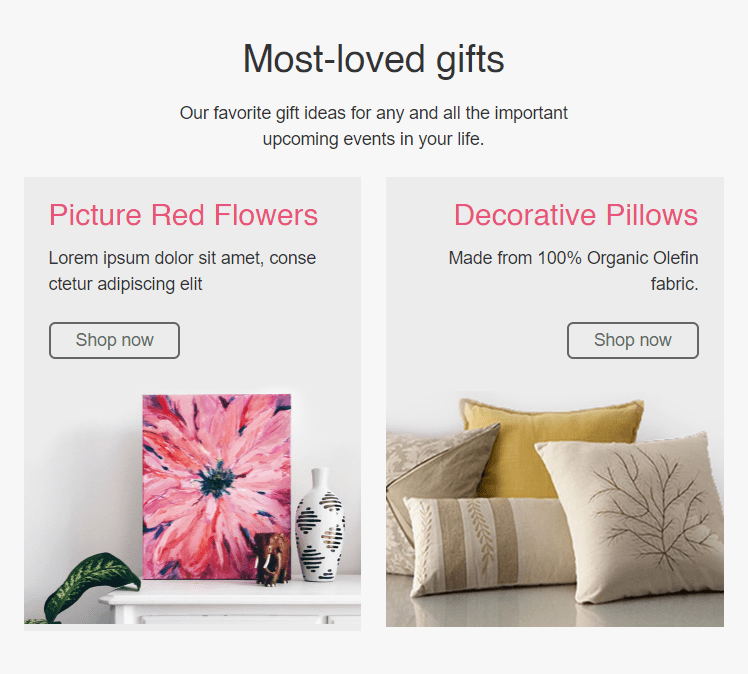
Task: Click Shop now under Decorative Pillows
Action: pyautogui.click(x=633, y=340)
